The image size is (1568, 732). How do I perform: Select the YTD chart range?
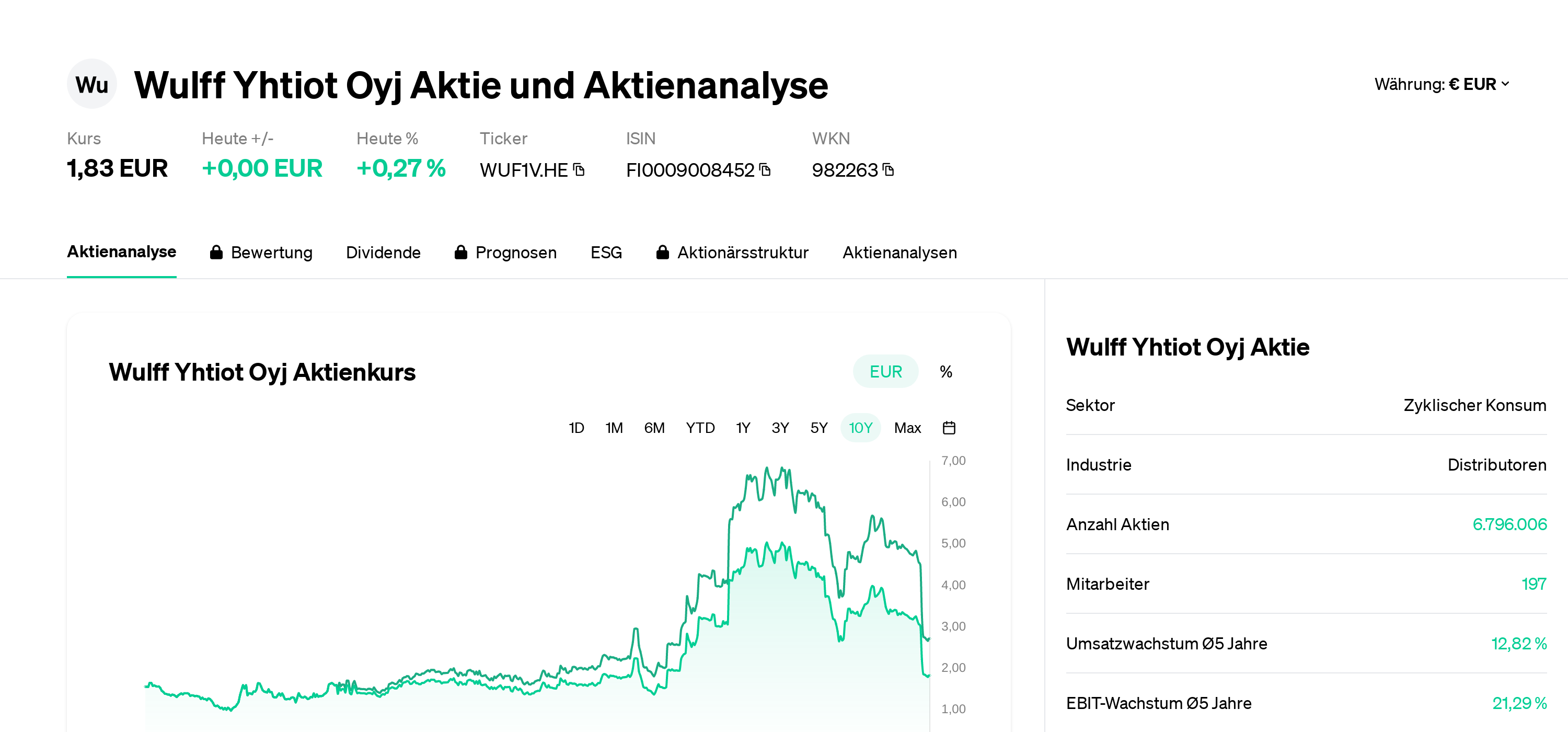(x=700, y=428)
